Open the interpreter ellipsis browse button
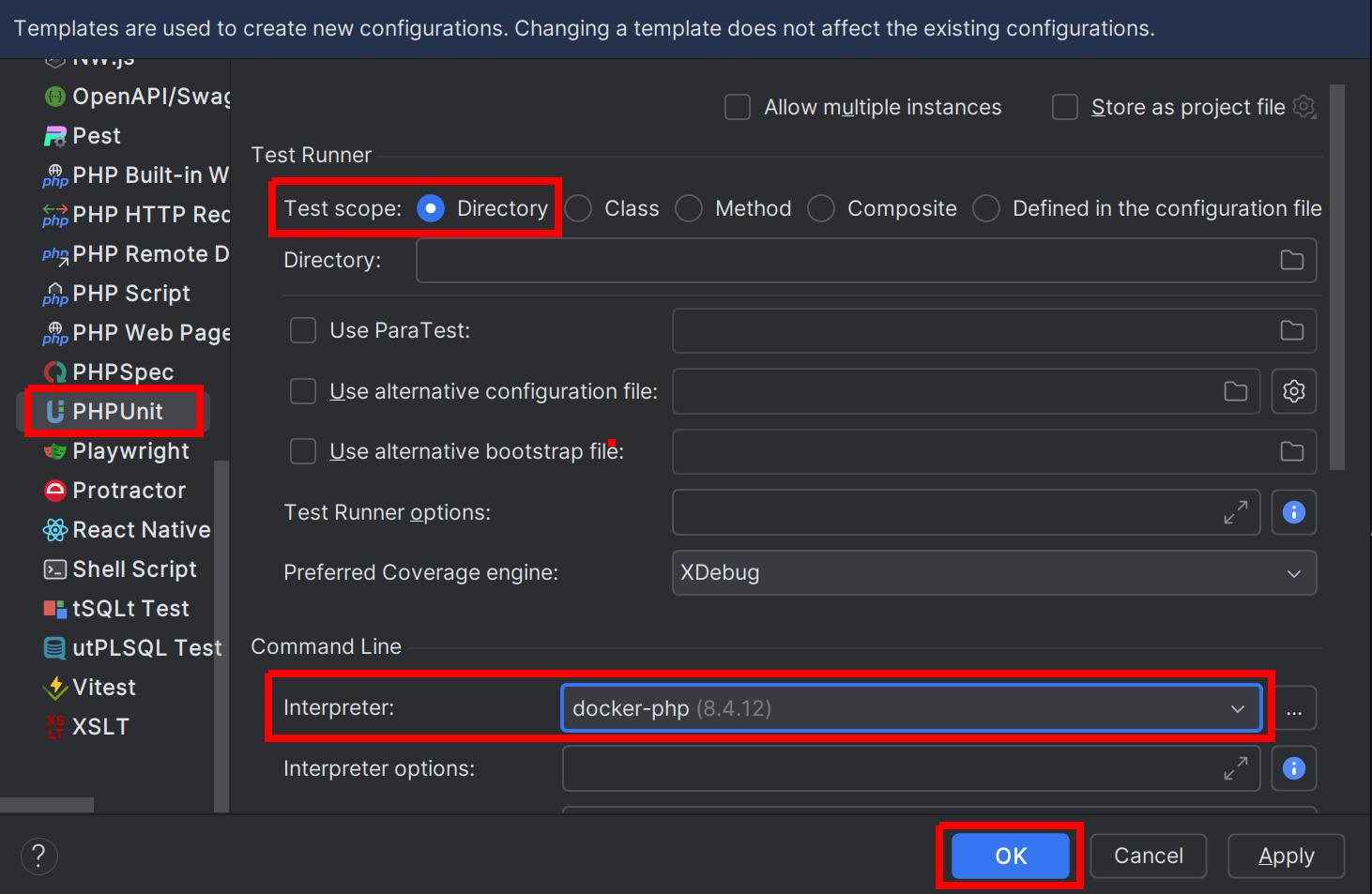1372x894 pixels. [x=1293, y=708]
